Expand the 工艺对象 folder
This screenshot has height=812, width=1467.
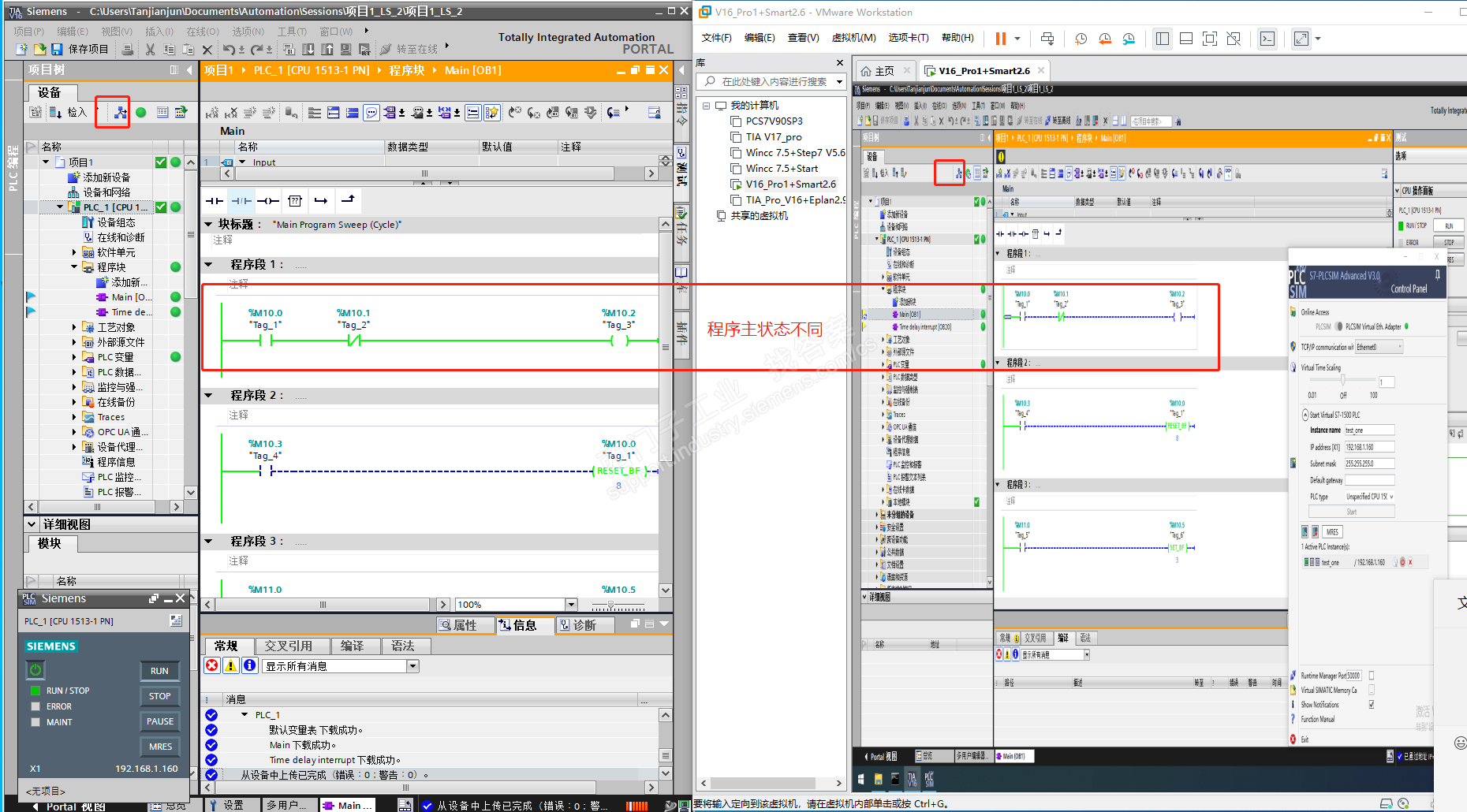coord(75,327)
